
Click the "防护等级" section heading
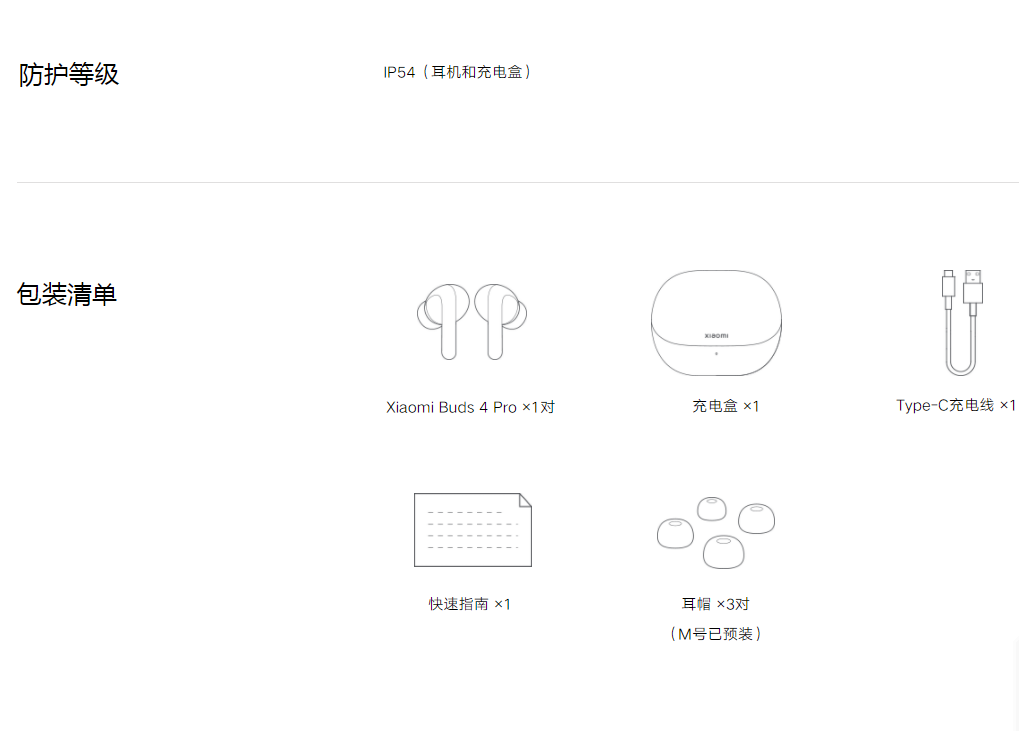click(69, 75)
